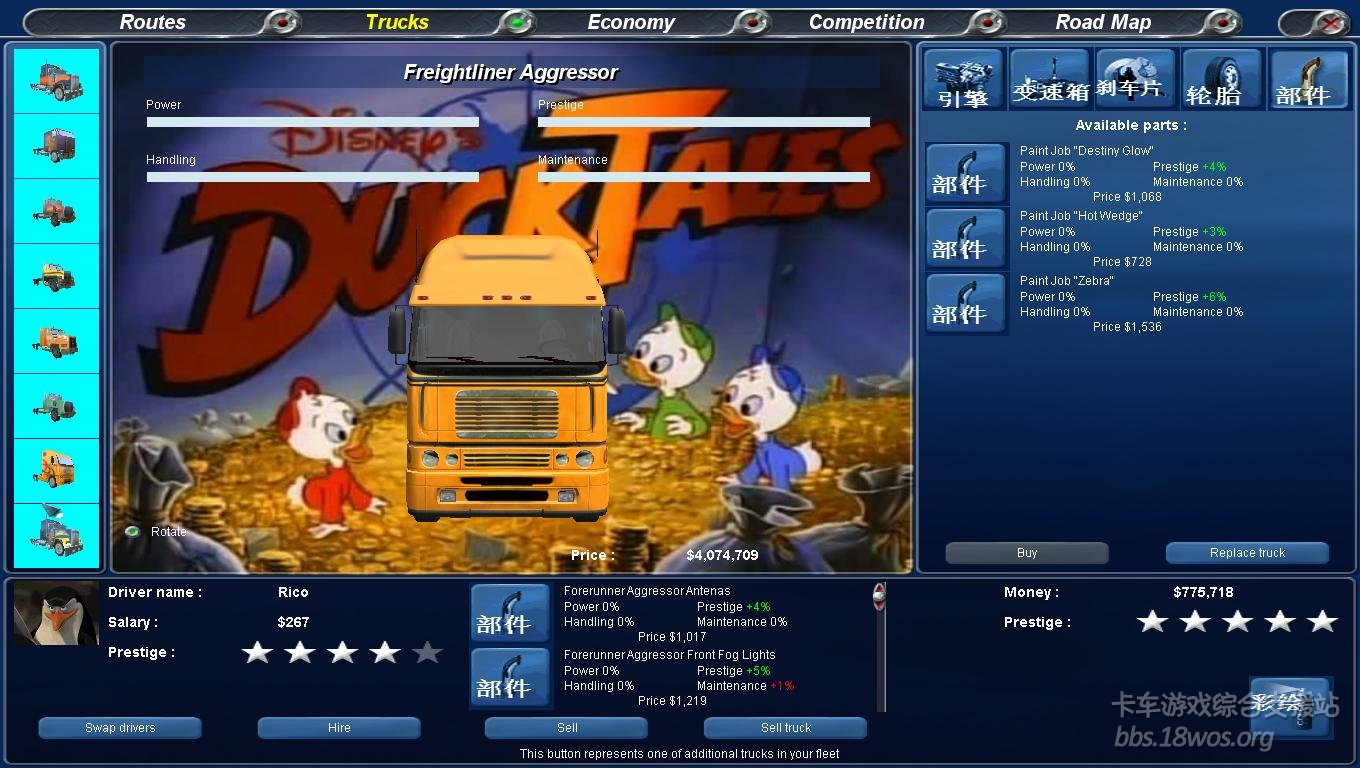Select the seventh fleet truck, orange cab-over
The height and width of the screenshot is (768, 1360).
pos(56,471)
